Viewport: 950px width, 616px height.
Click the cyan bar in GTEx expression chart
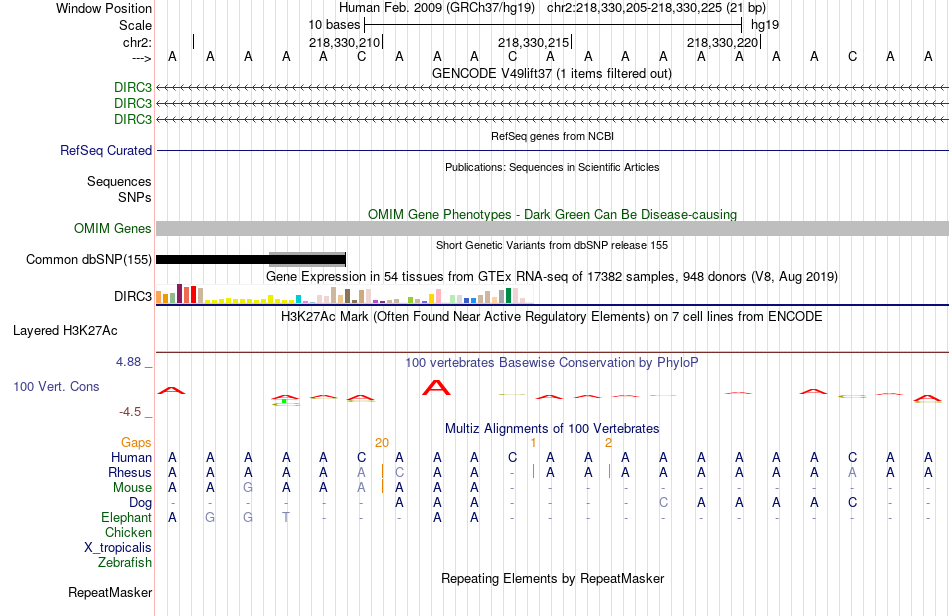[x=298, y=299]
